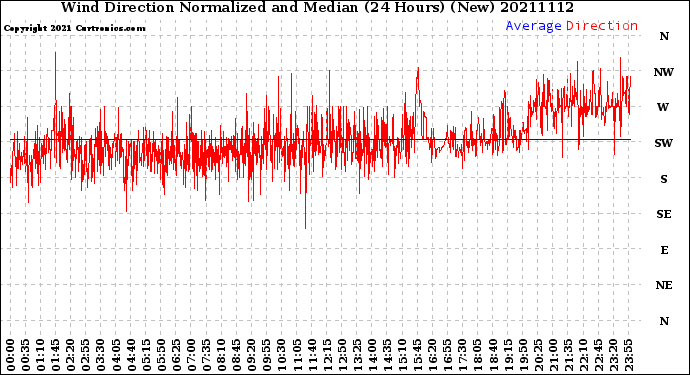Image resolution: width=690 pixels, height=375 pixels.
Task: Click the 18:05 time label
Action: [478, 355]
